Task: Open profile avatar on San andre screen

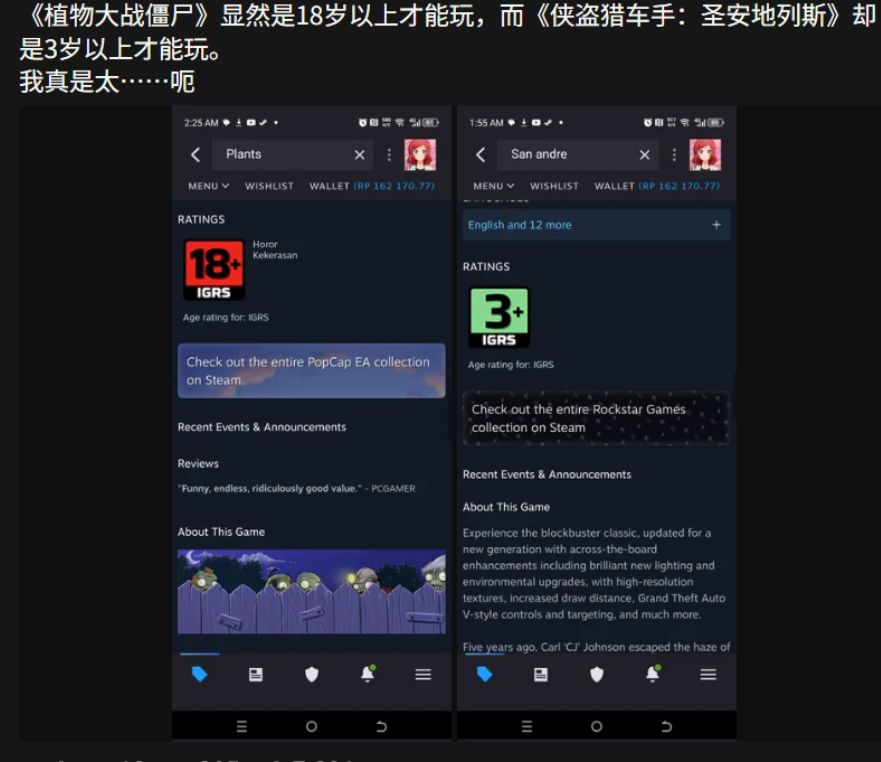Action: (705, 155)
